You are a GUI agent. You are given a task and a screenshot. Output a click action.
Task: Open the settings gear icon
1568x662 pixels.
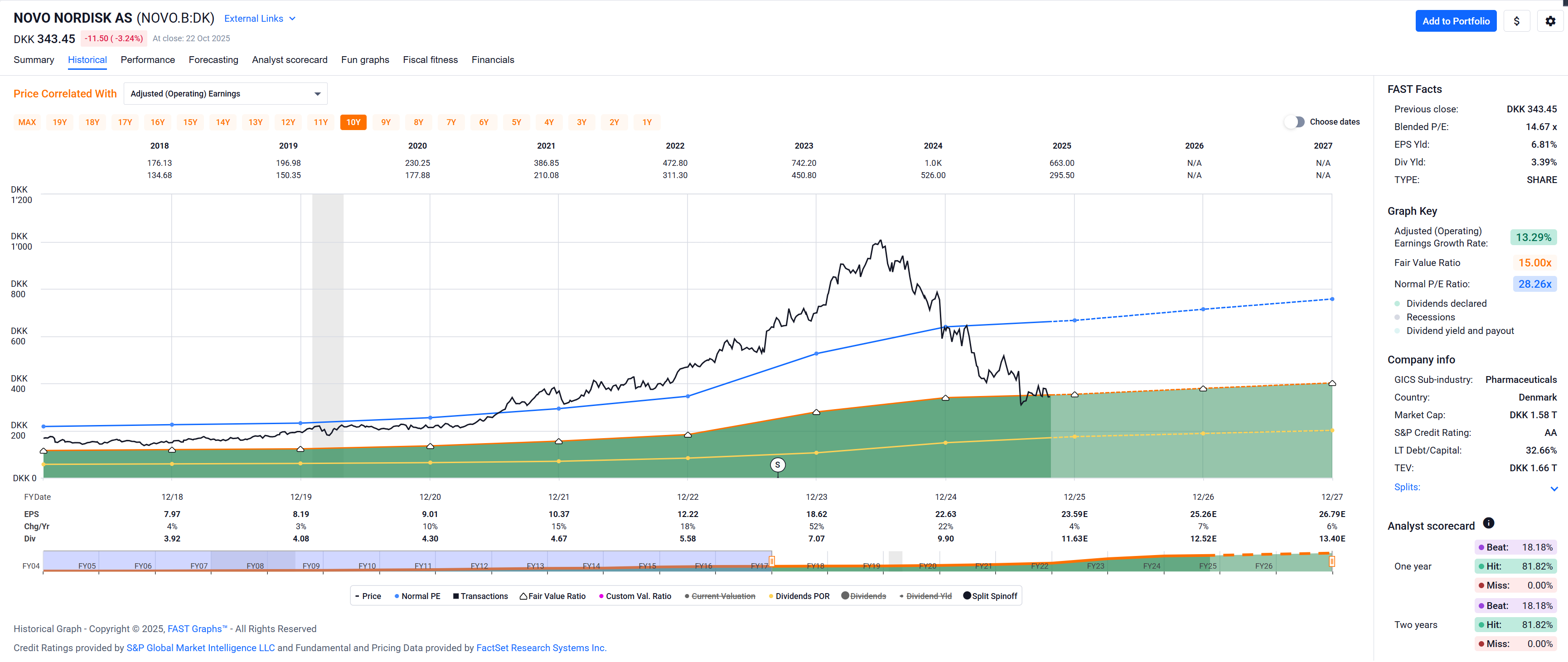click(x=1550, y=21)
